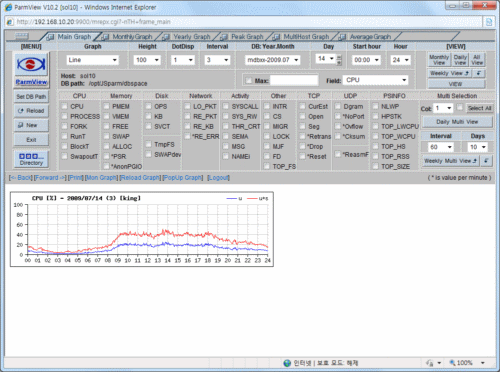The height and width of the screenshot is (372, 500).
Task: Open the Graph type dropdown showing Line
Action: pyautogui.click(x=92, y=60)
